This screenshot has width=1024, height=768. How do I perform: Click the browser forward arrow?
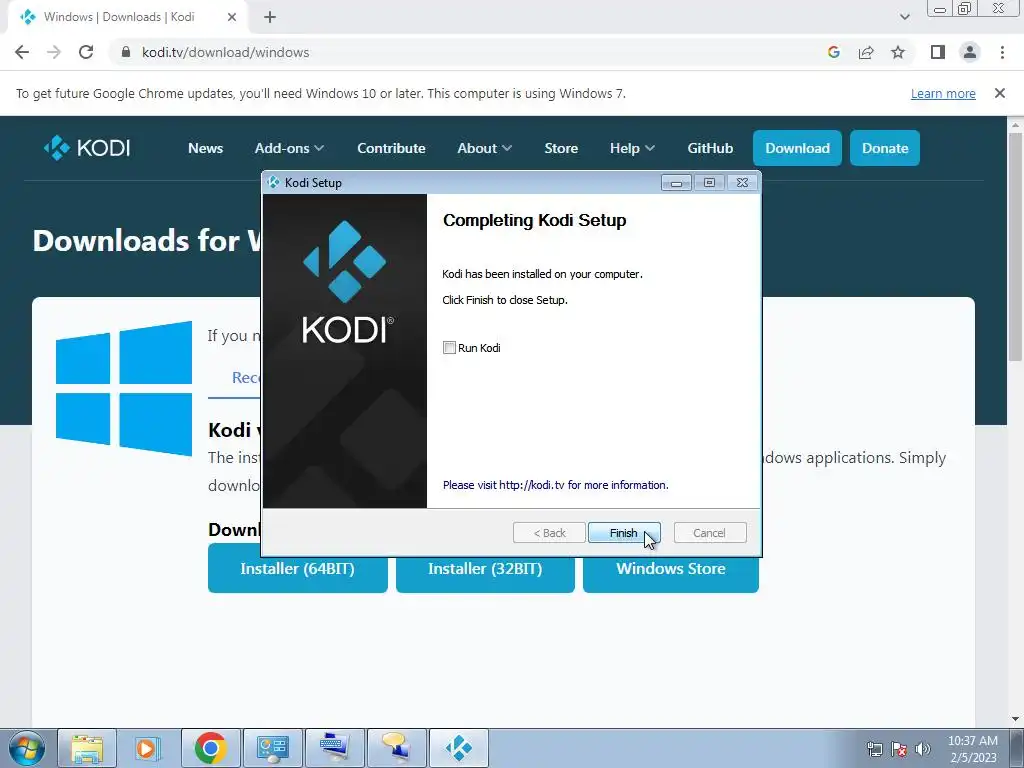[x=54, y=52]
